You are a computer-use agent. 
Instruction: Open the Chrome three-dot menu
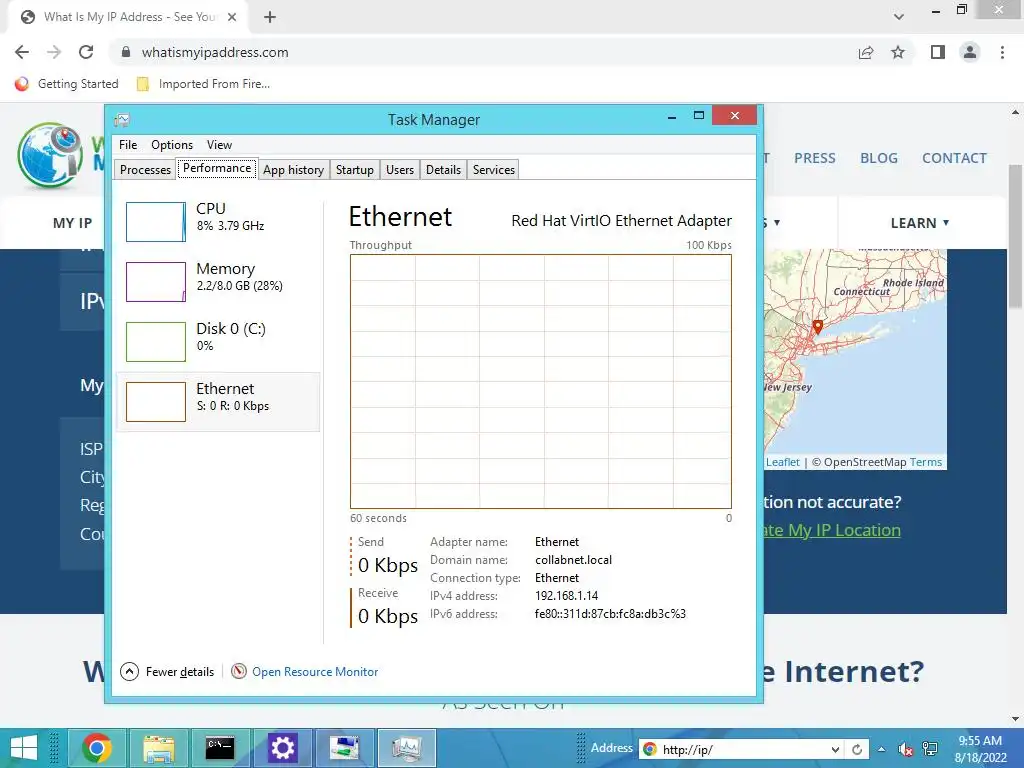(1002, 52)
